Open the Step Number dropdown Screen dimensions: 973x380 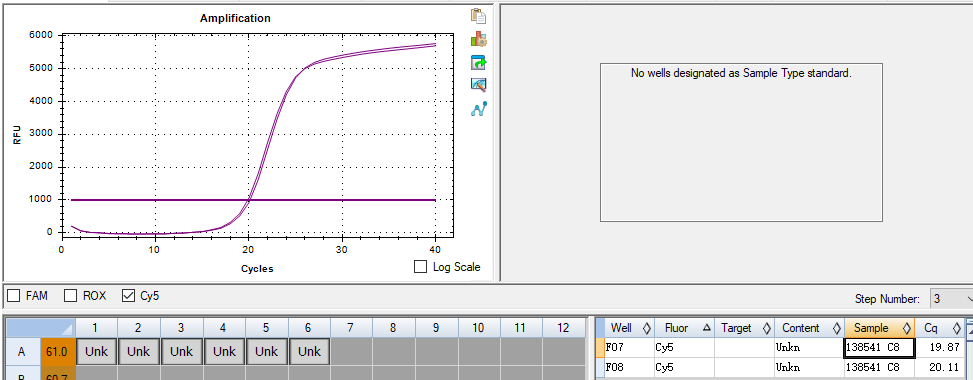coord(951,299)
